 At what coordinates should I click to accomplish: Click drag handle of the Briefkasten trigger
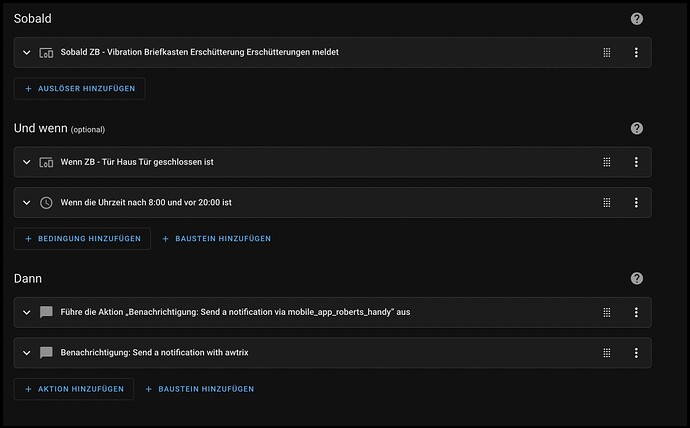point(606,52)
